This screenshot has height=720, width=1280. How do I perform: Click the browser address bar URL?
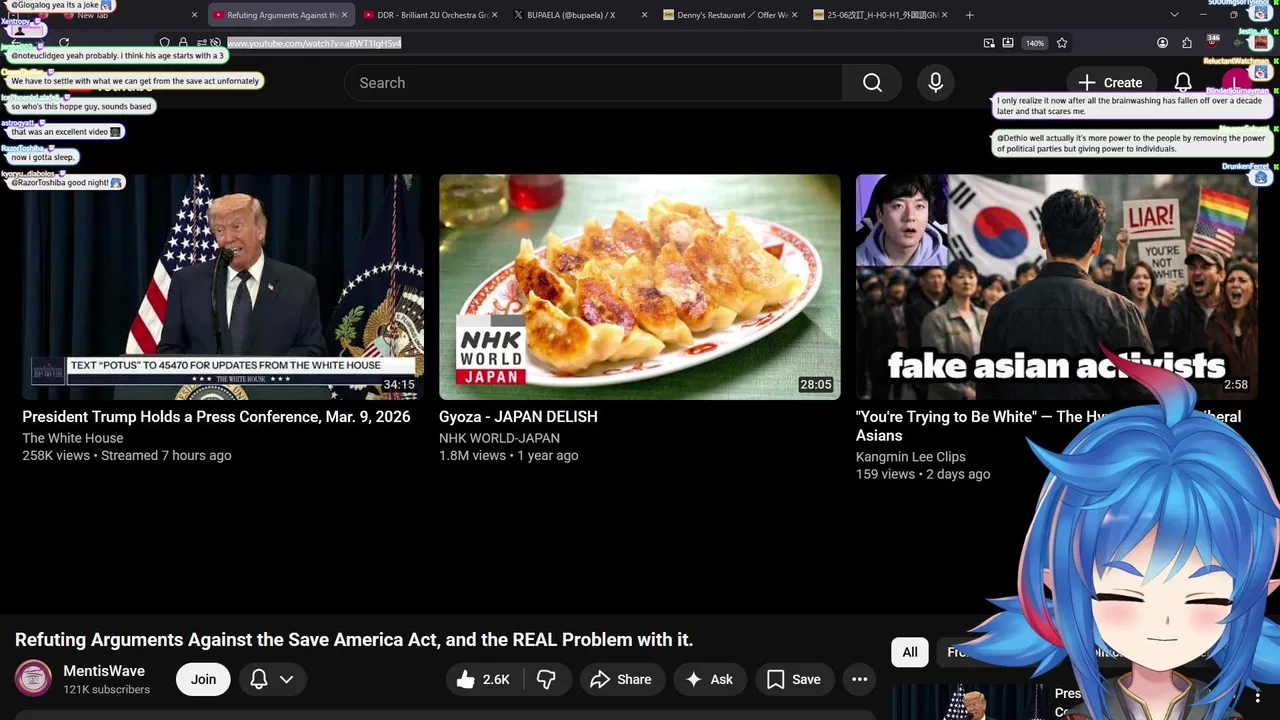[x=314, y=43]
